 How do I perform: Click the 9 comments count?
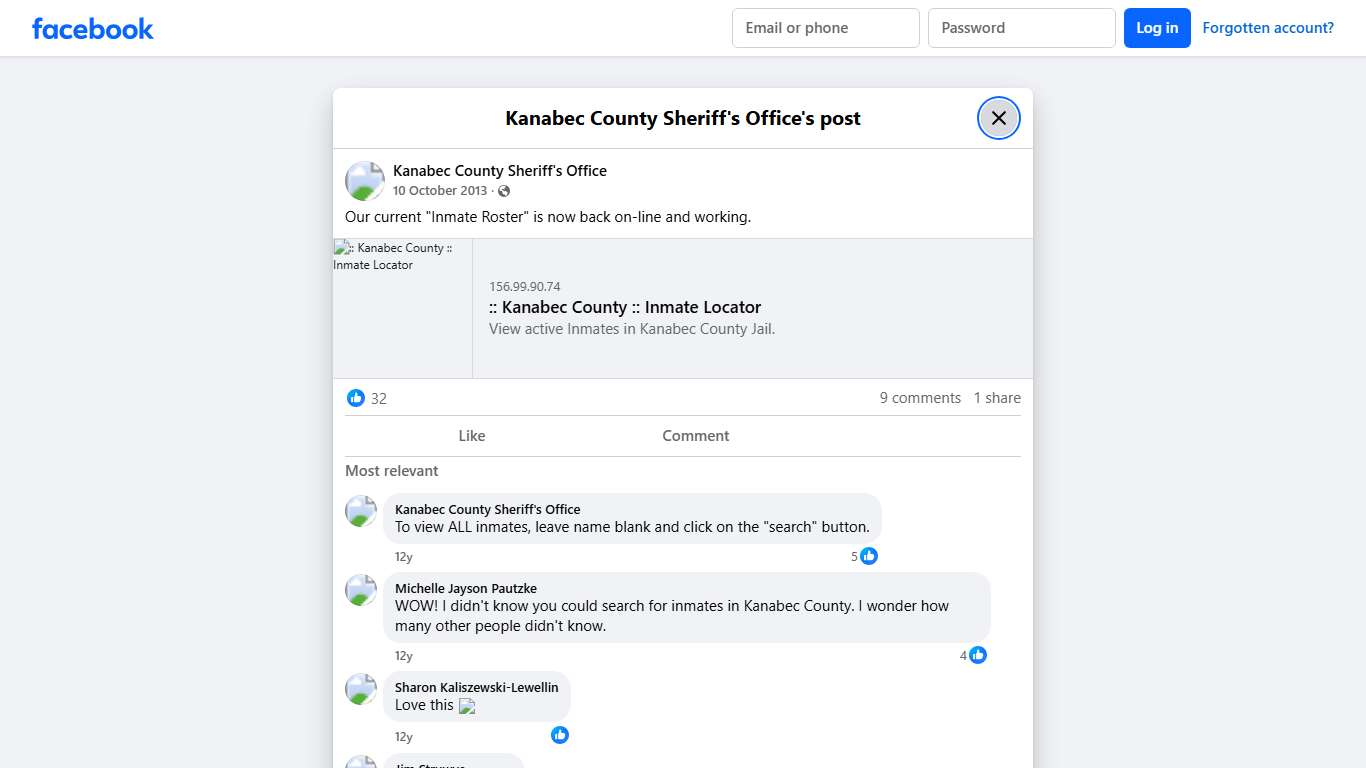(920, 397)
